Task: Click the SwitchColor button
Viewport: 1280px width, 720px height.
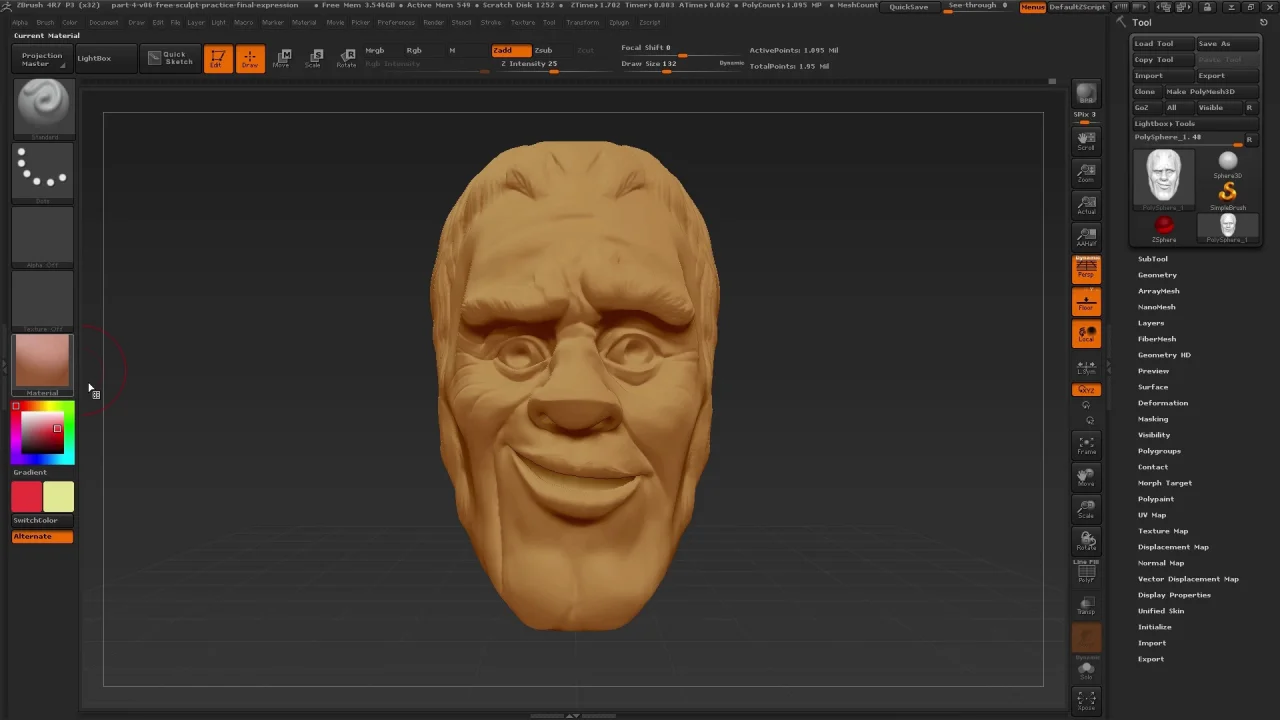Action: (x=43, y=520)
